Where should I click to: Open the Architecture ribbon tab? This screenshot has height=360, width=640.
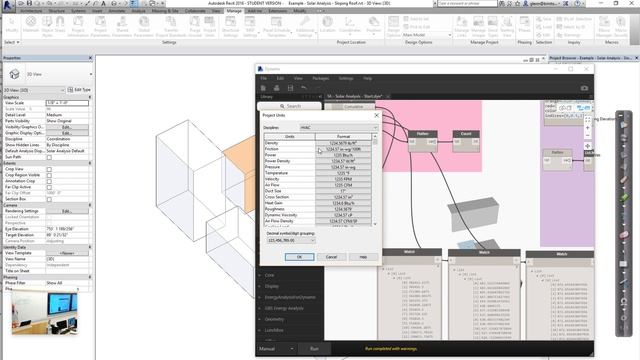pyautogui.click(x=31, y=11)
